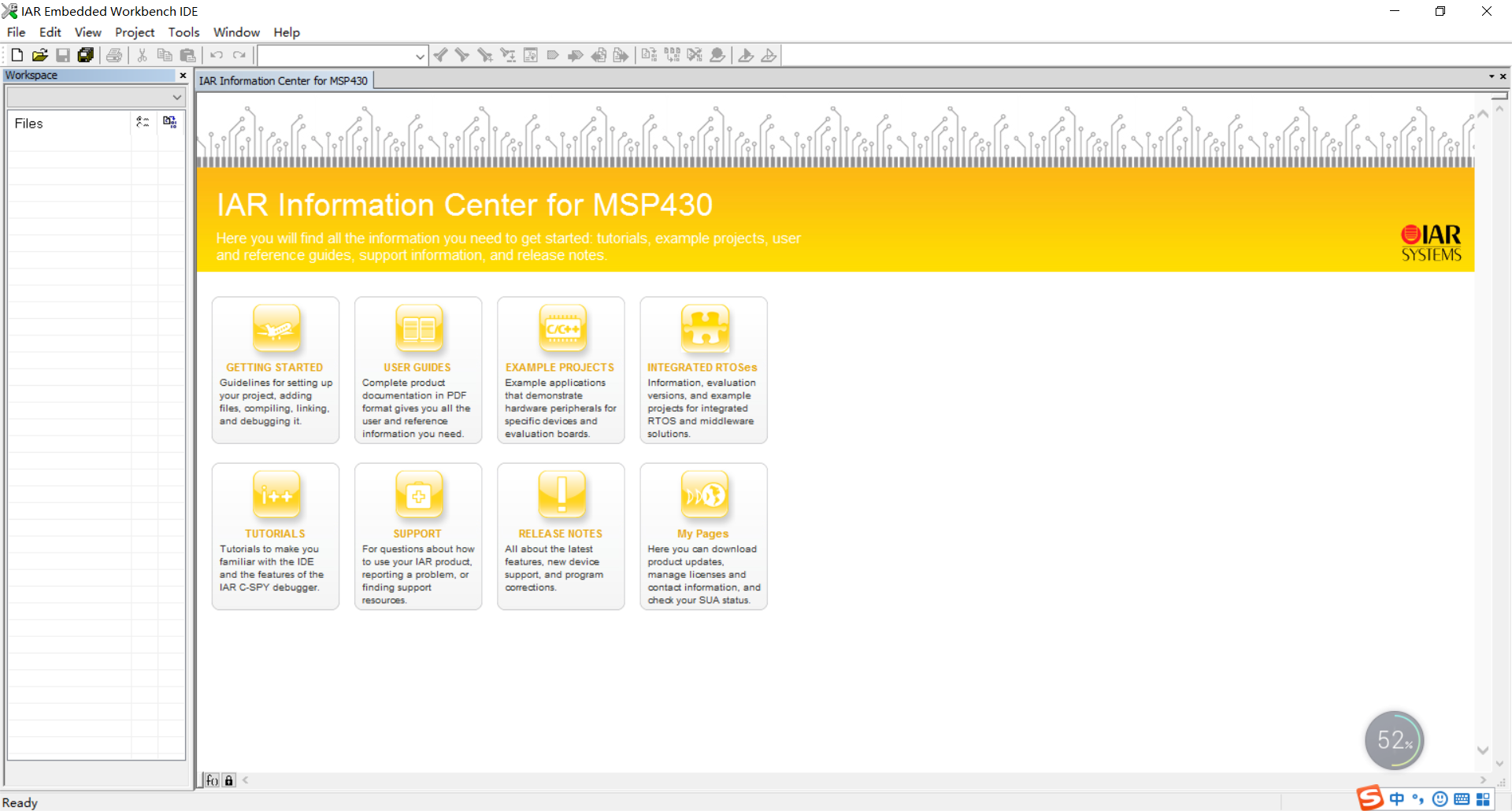Click the Toggle Bookmark icon
Screen dimensions: 1512x811
553,55
